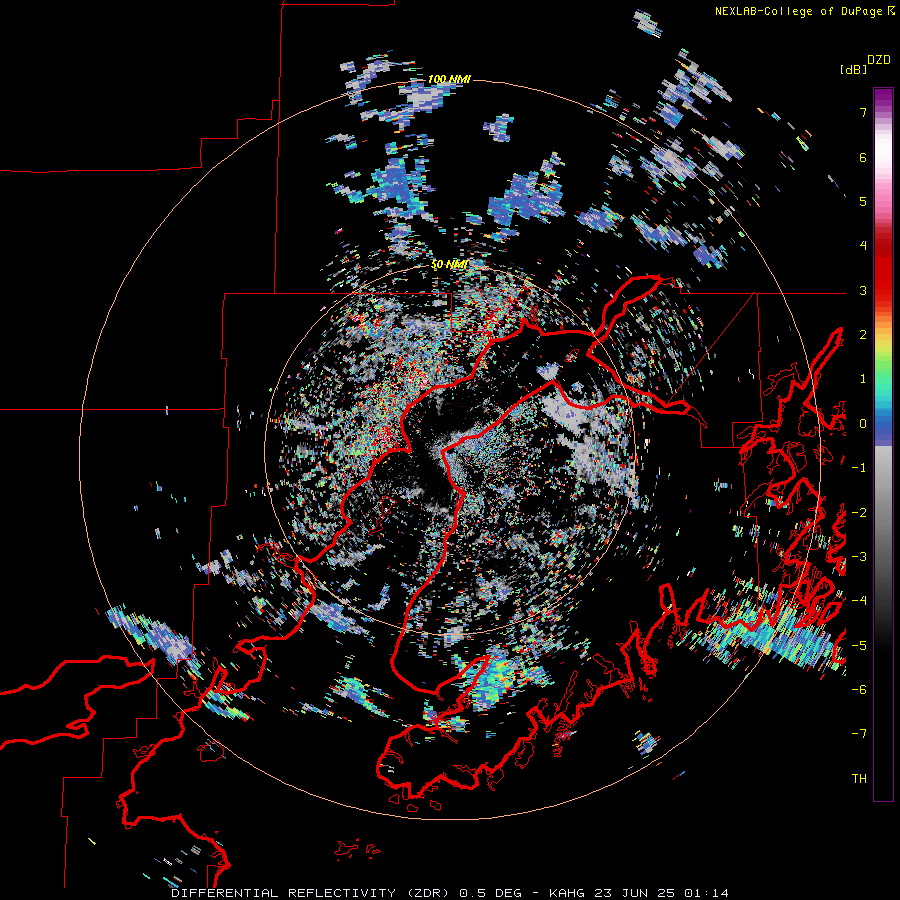Viewport: 900px width, 900px height.
Task: Click the 7 dB scale label
Action: (x=863, y=112)
